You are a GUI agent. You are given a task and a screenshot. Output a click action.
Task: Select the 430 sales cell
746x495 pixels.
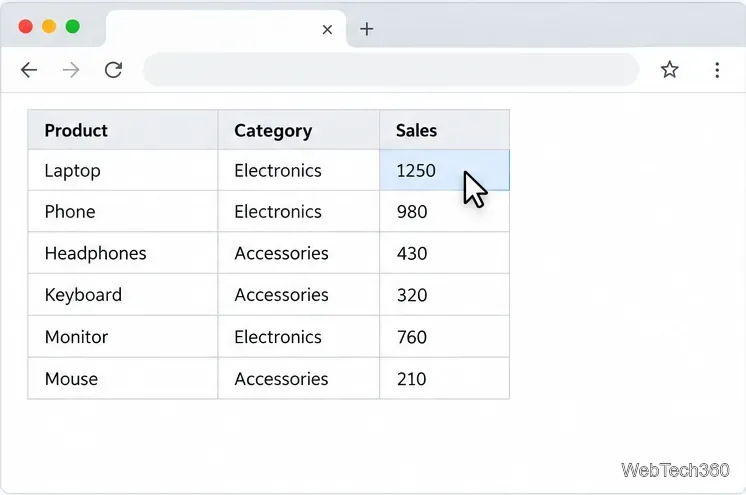[444, 253]
